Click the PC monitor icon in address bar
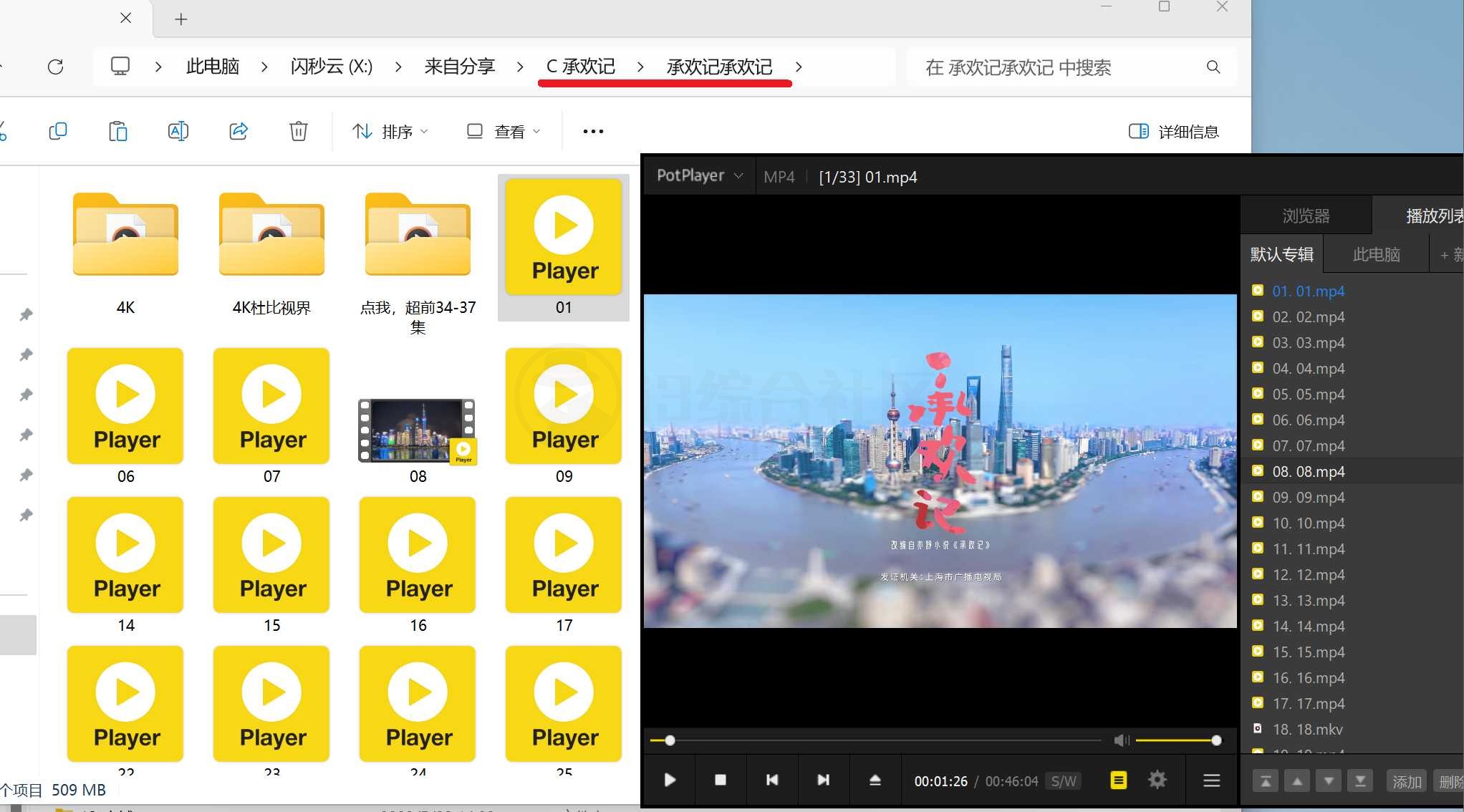The image size is (1464, 812). tap(120, 67)
